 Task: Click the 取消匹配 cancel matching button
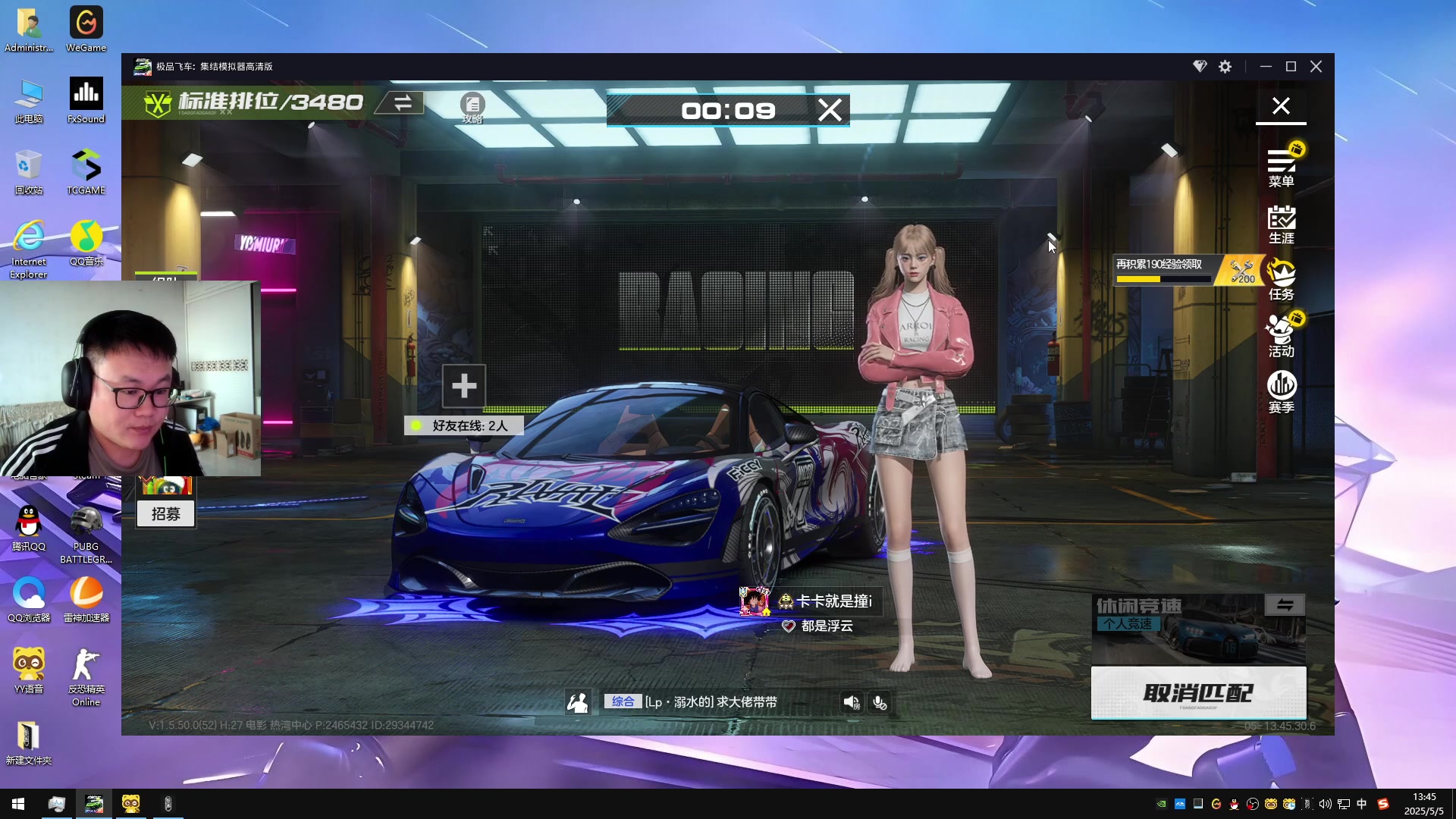[x=1198, y=692]
